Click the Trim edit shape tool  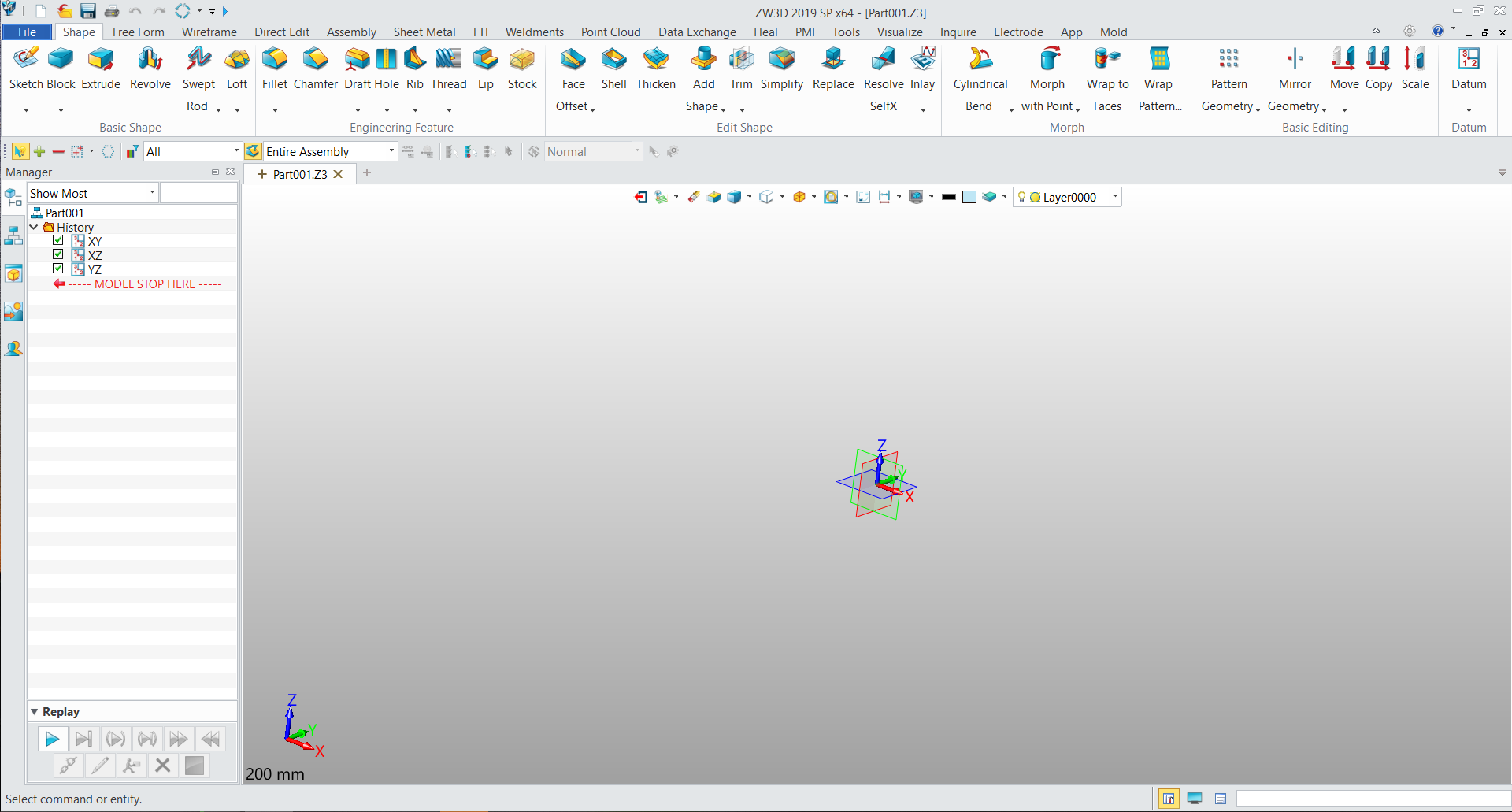(x=741, y=67)
